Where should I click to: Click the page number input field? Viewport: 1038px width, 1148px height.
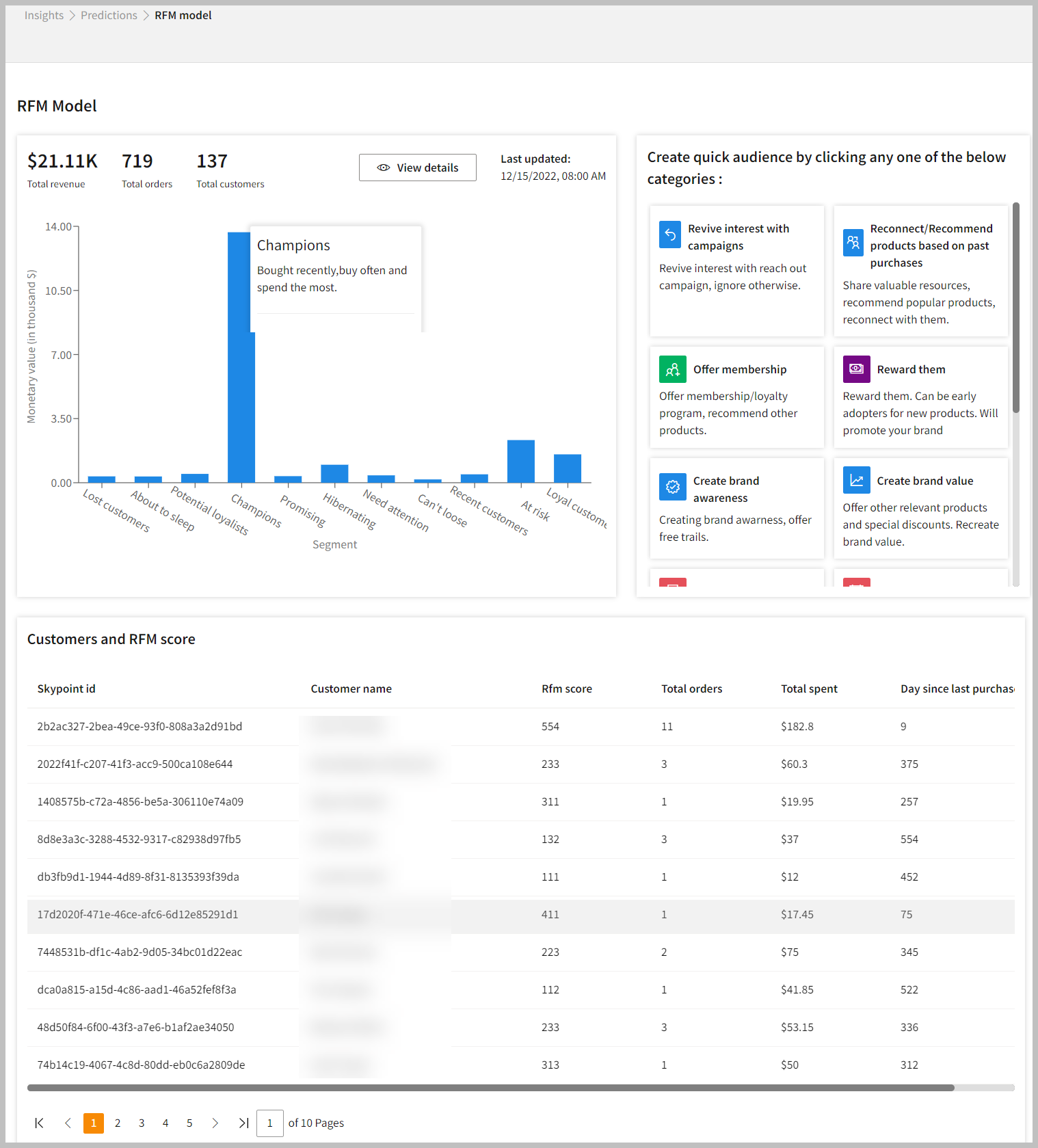coord(269,1123)
